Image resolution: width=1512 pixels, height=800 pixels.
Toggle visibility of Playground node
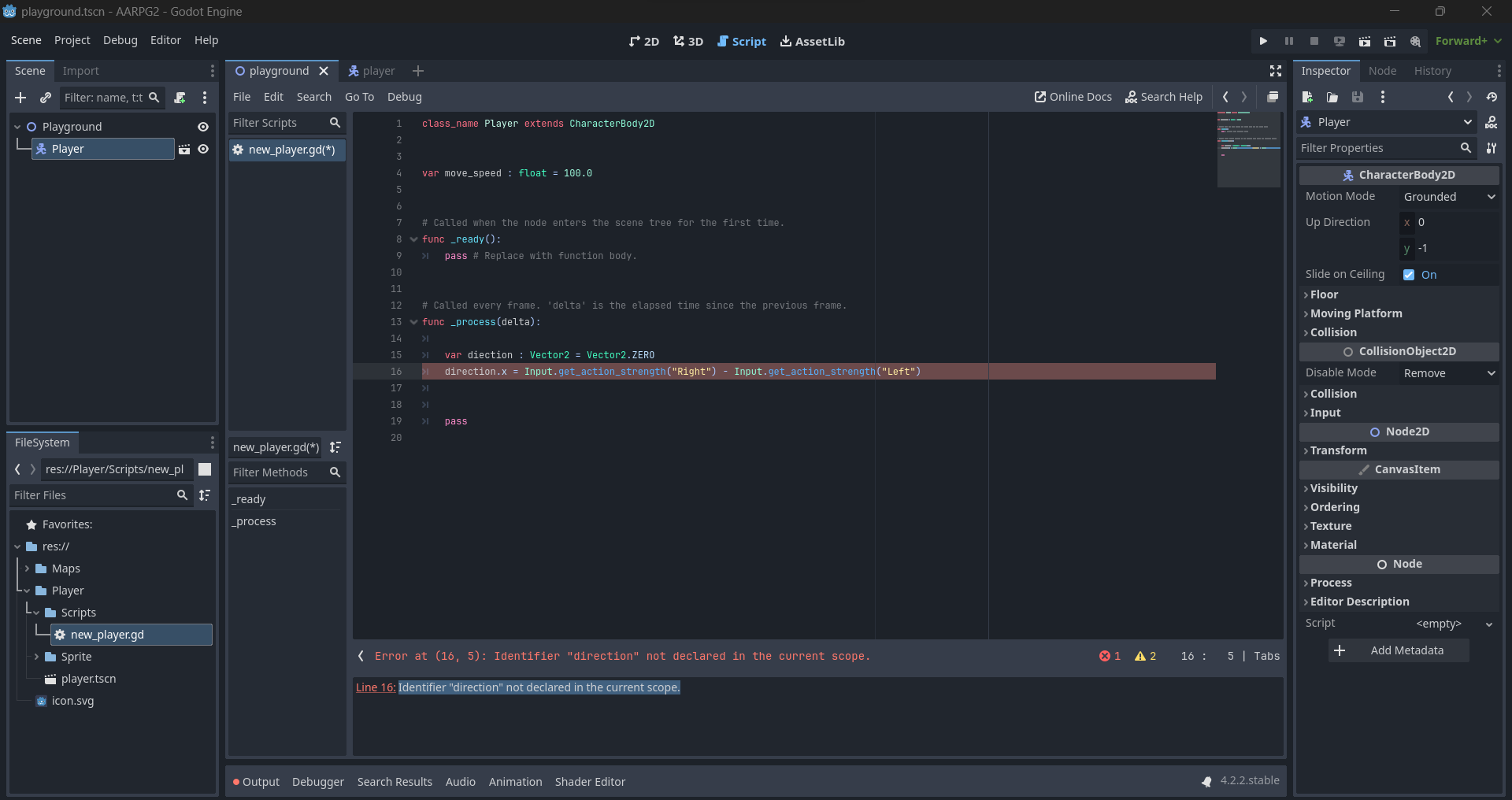click(203, 127)
